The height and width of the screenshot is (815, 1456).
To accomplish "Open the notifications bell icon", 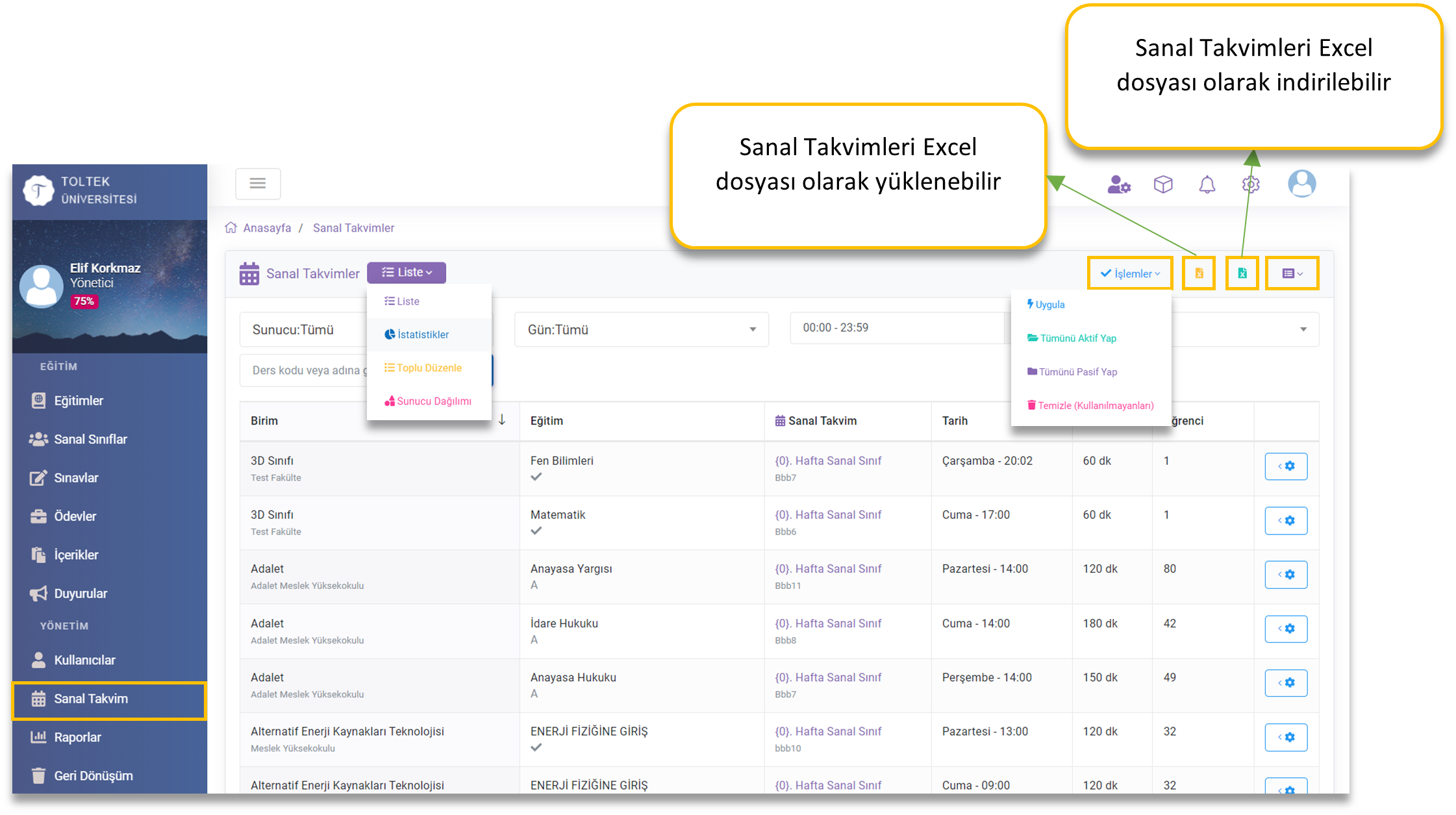I will (1207, 185).
